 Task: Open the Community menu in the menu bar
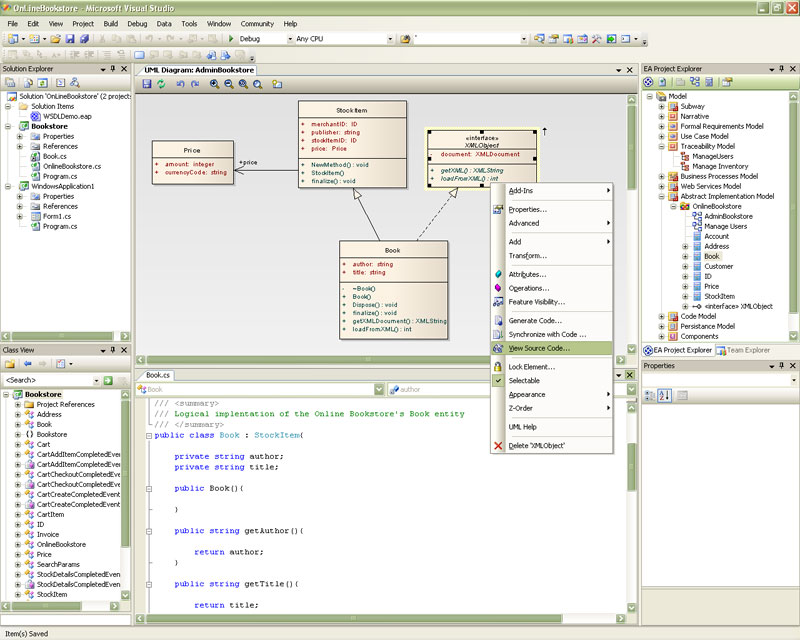[257, 23]
